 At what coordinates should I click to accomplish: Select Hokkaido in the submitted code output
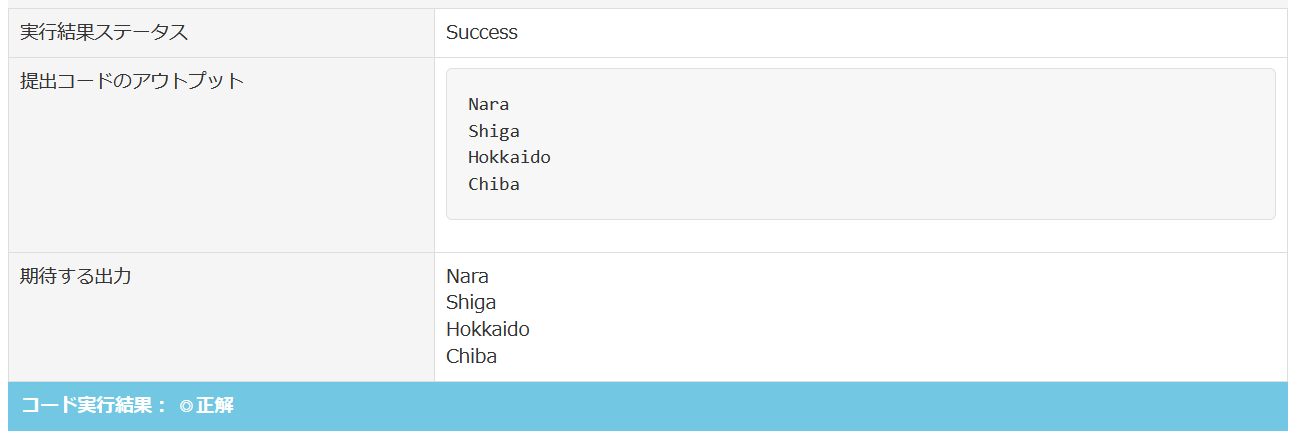coord(509,157)
